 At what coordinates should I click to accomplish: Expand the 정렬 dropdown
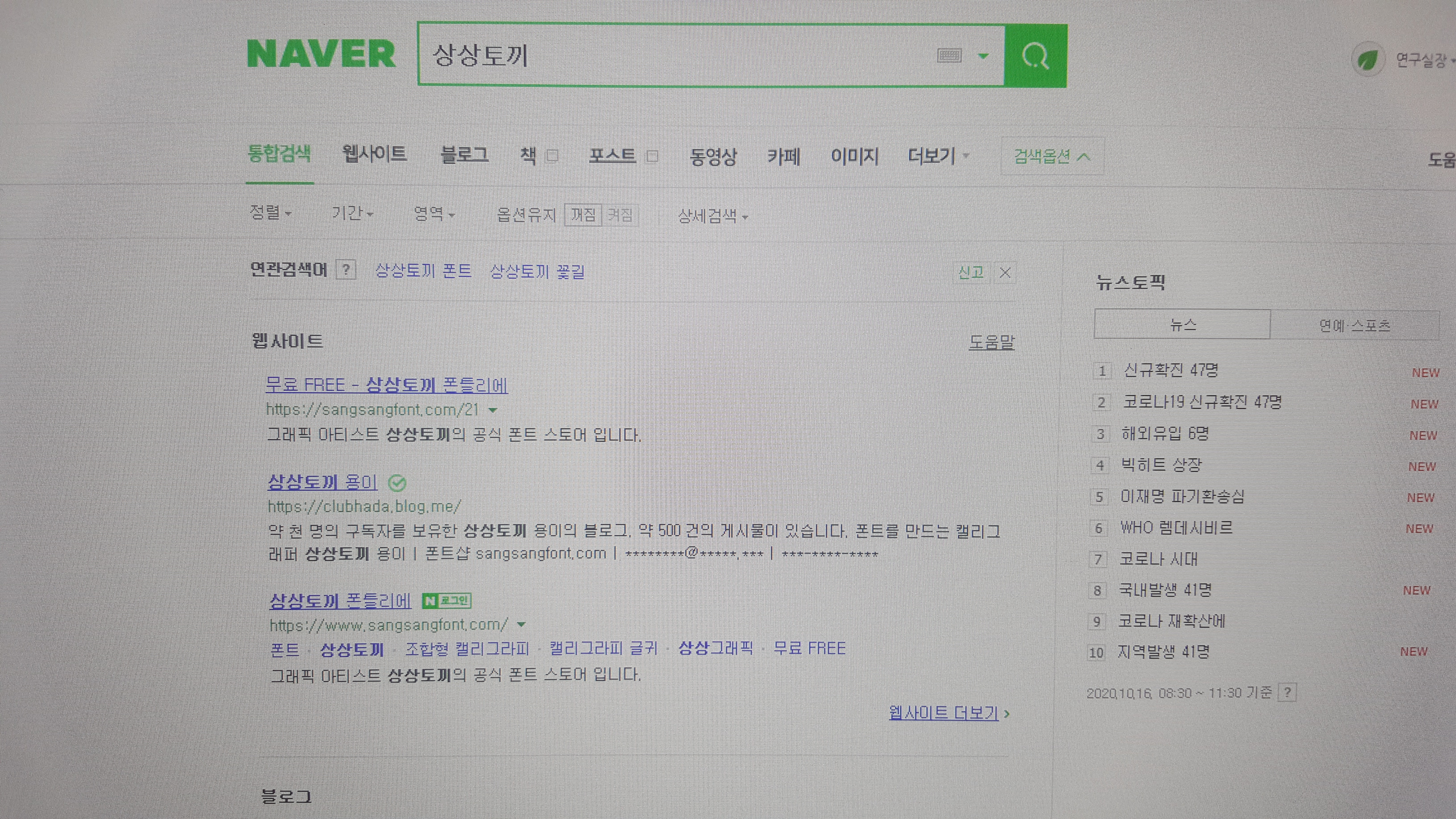point(270,213)
